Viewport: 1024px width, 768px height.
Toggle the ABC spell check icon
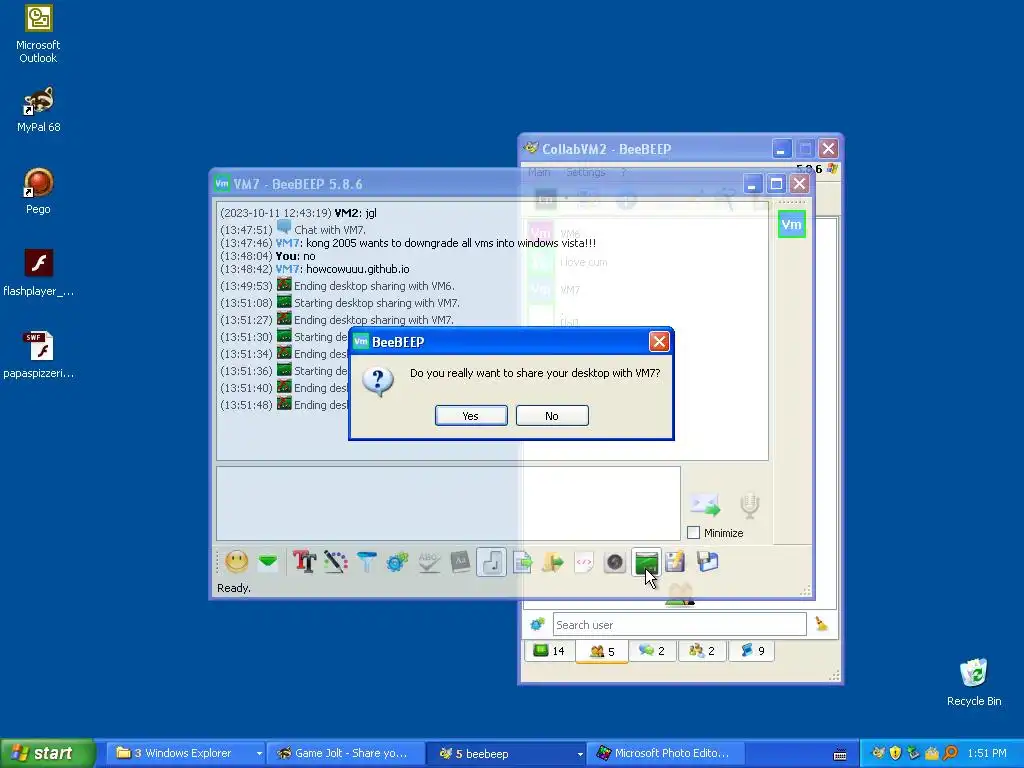point(428,562)
